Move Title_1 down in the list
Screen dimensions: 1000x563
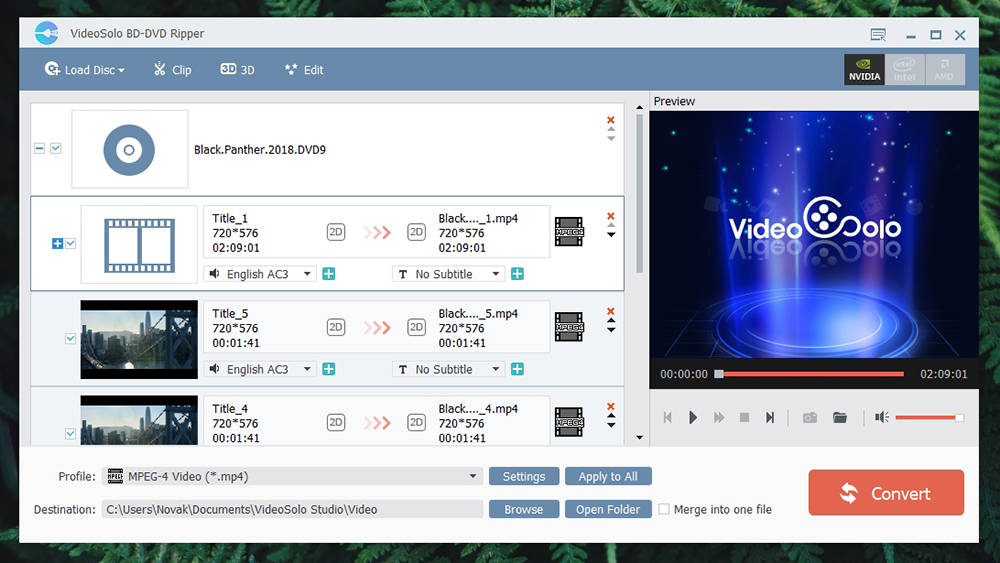click(x=611, y=235)
